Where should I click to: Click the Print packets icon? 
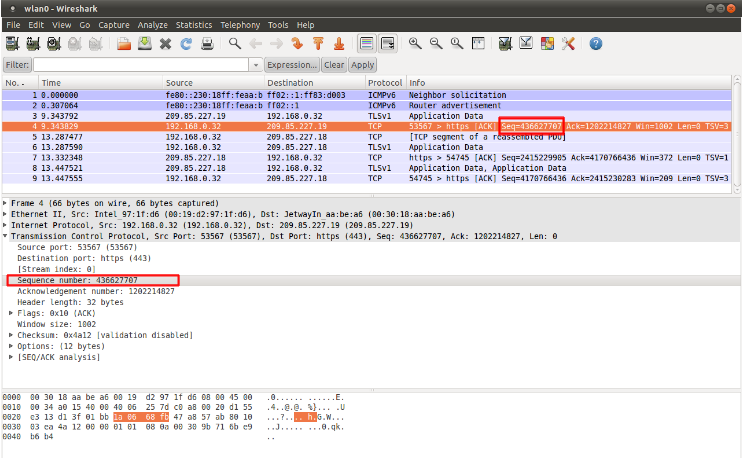pyautogui.click(x=207, y=44)
